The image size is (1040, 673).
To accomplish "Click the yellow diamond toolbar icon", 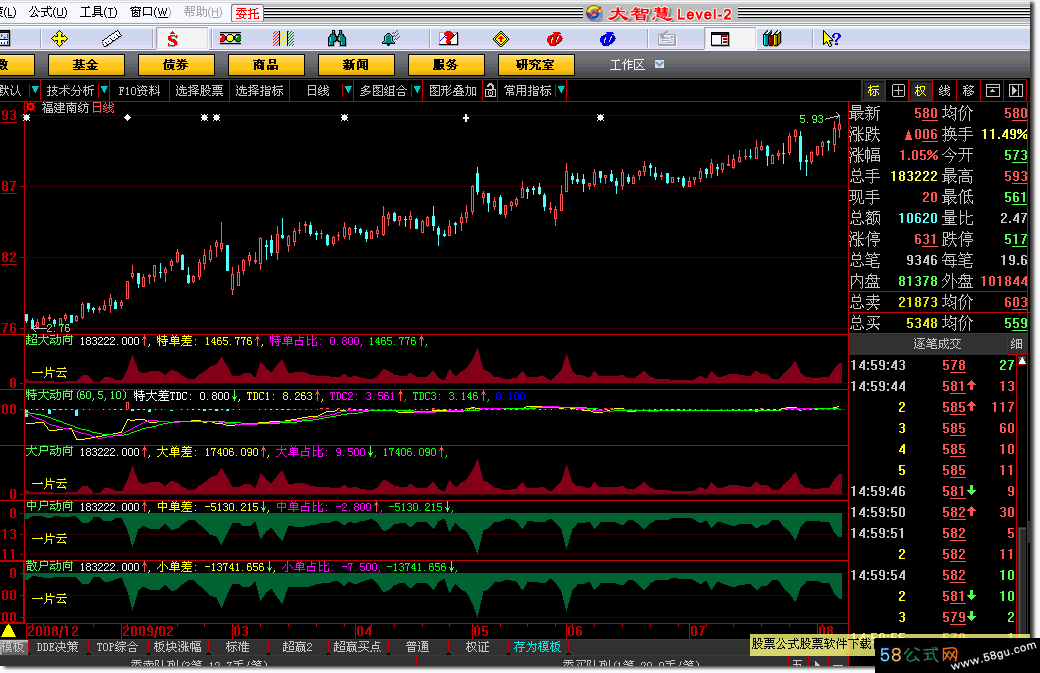I will click(501, 39).
